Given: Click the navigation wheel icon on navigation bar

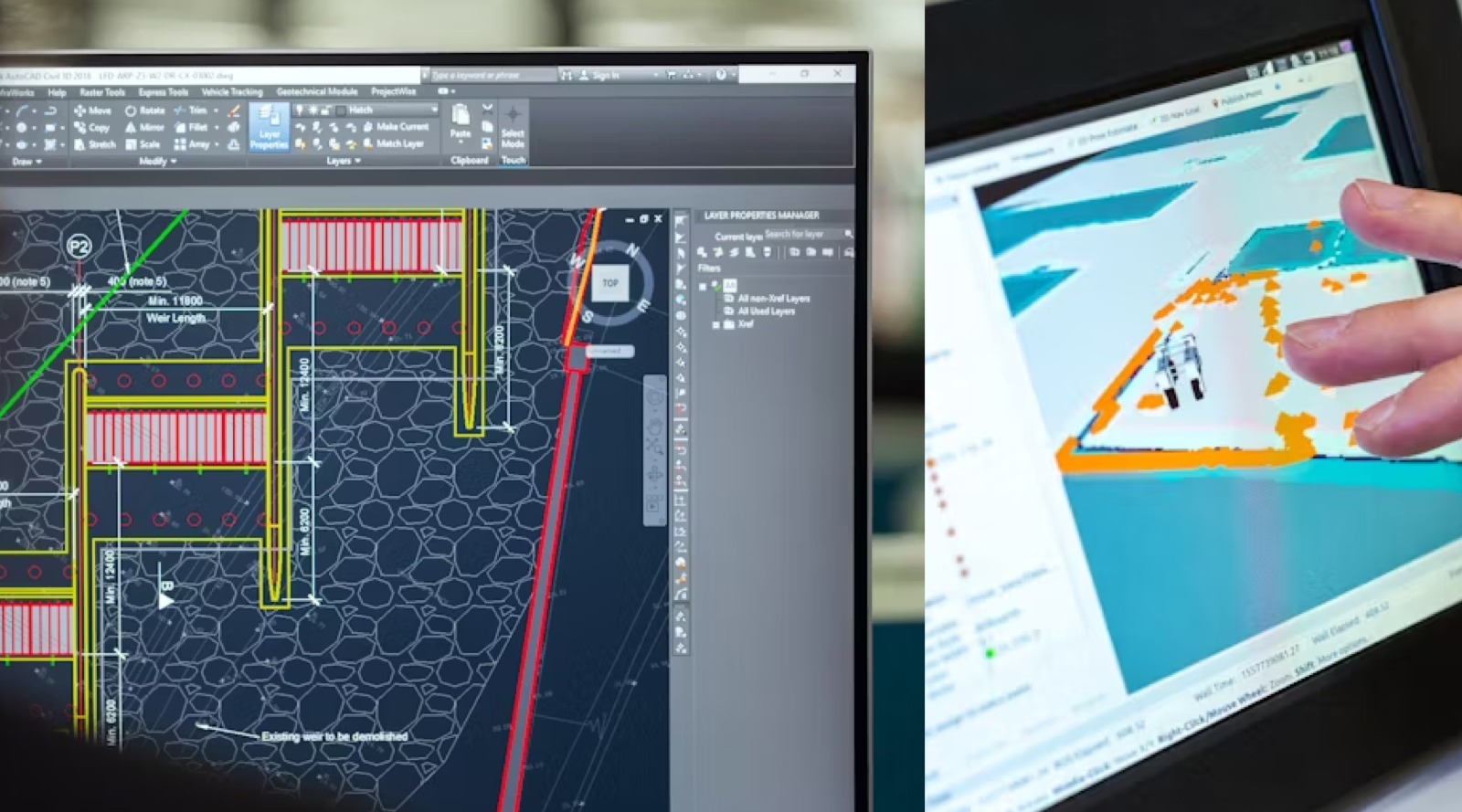Looking at the screenshot, I should (654, 396).
